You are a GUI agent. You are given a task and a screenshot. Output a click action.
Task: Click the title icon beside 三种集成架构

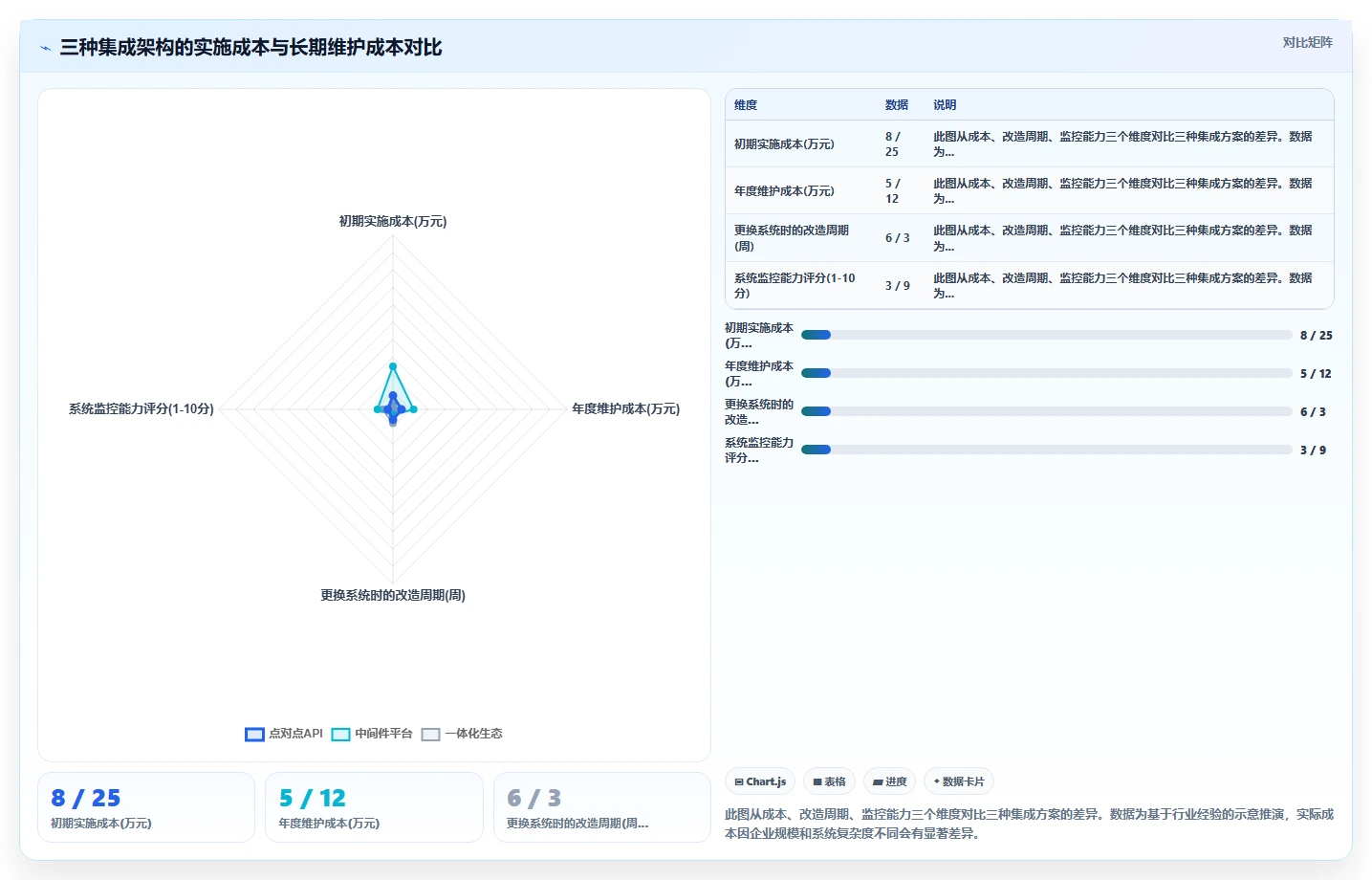(x=45, y=48)
